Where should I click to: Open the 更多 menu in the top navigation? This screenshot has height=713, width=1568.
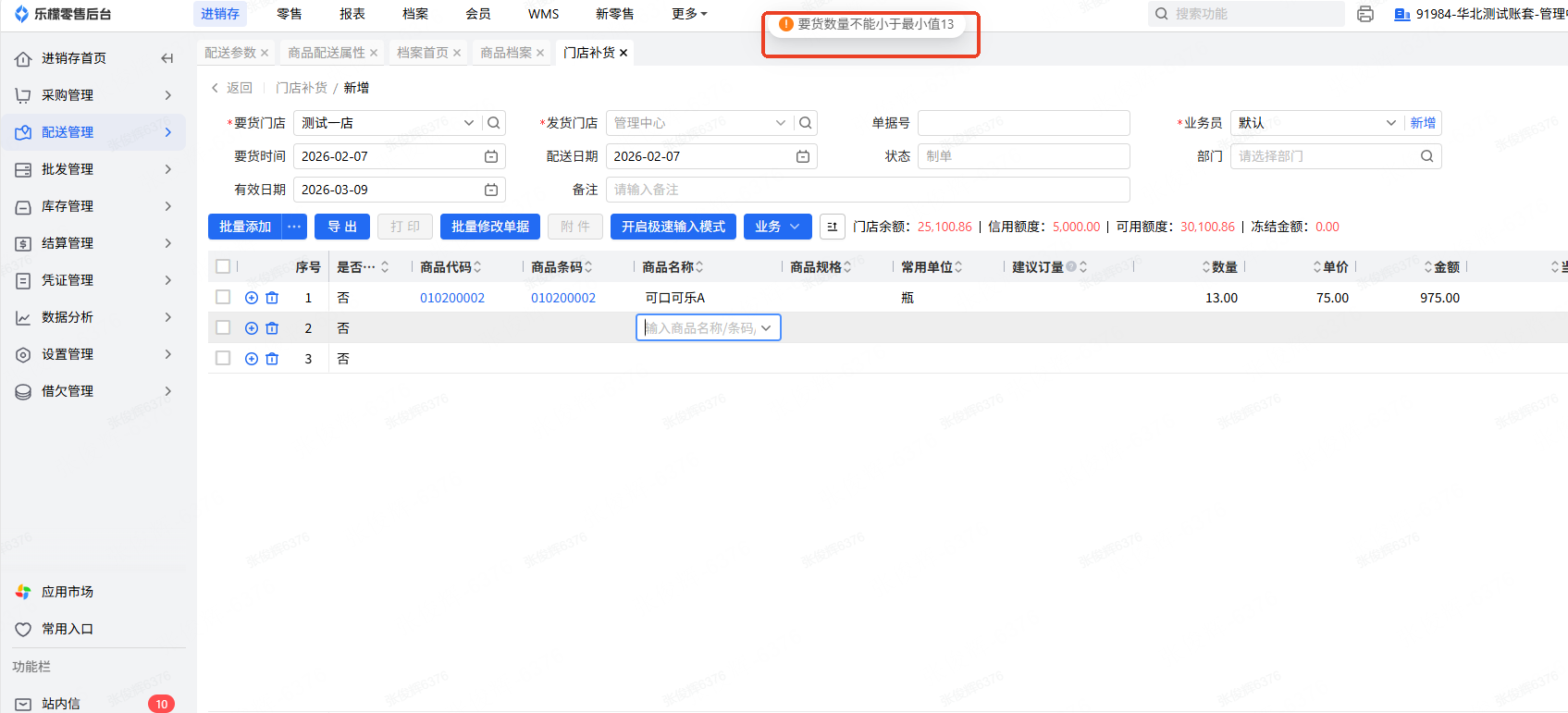(689, 14)
